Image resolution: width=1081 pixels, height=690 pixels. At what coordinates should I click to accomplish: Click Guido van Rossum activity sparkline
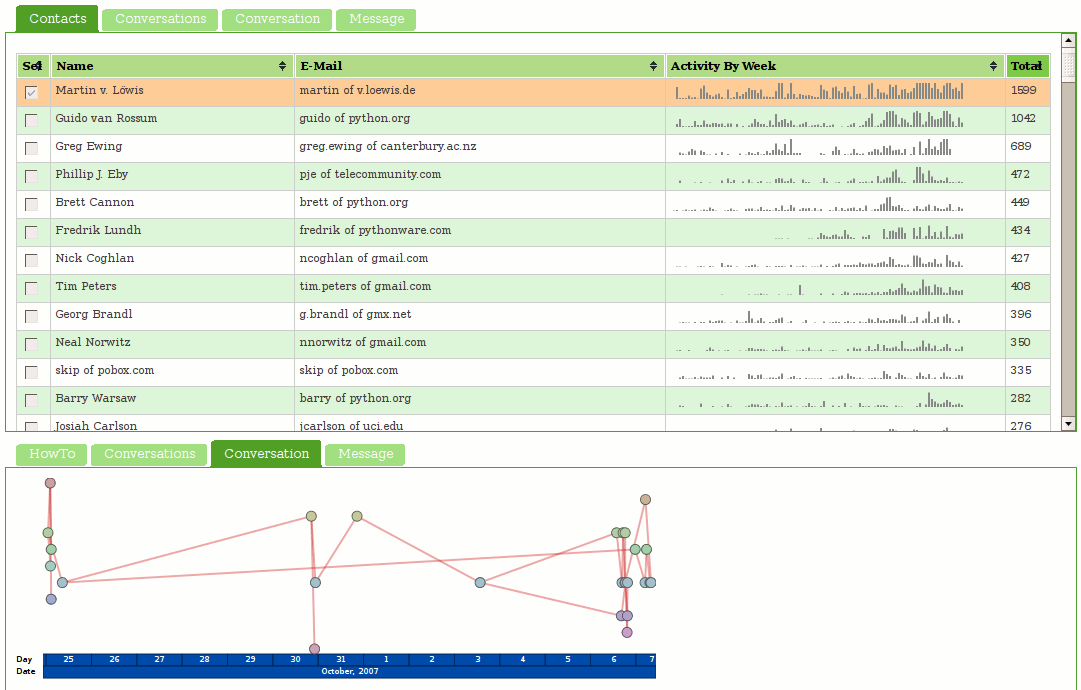[819, 119]
